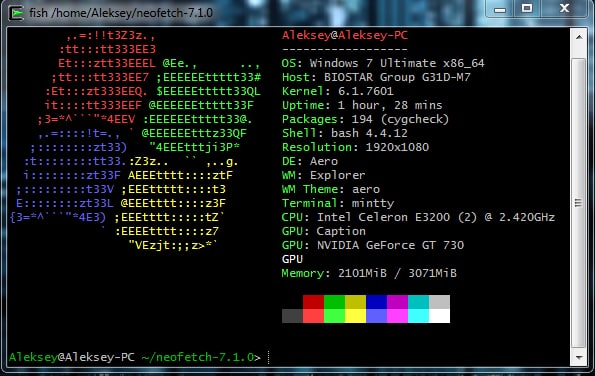Click the 'GPU: Caption' line
The height and width of the screenshot is (376, 595).
pos(324,232)
